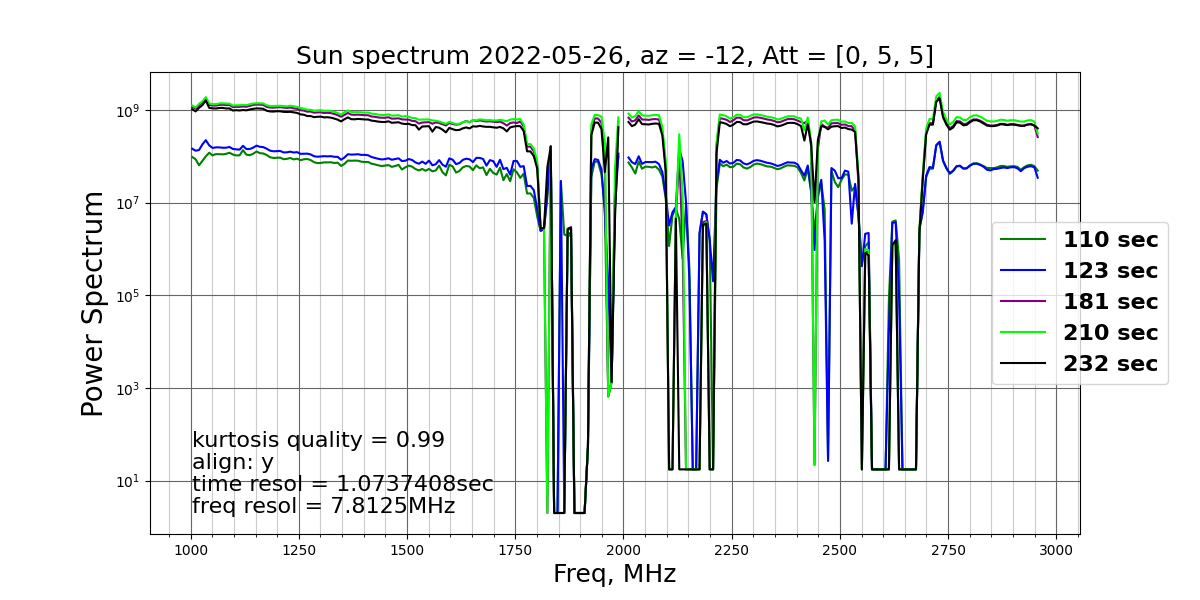Click the 'Freq, MHz' x-axis label
The image size is (1200, 600).
tap(615, 574)
